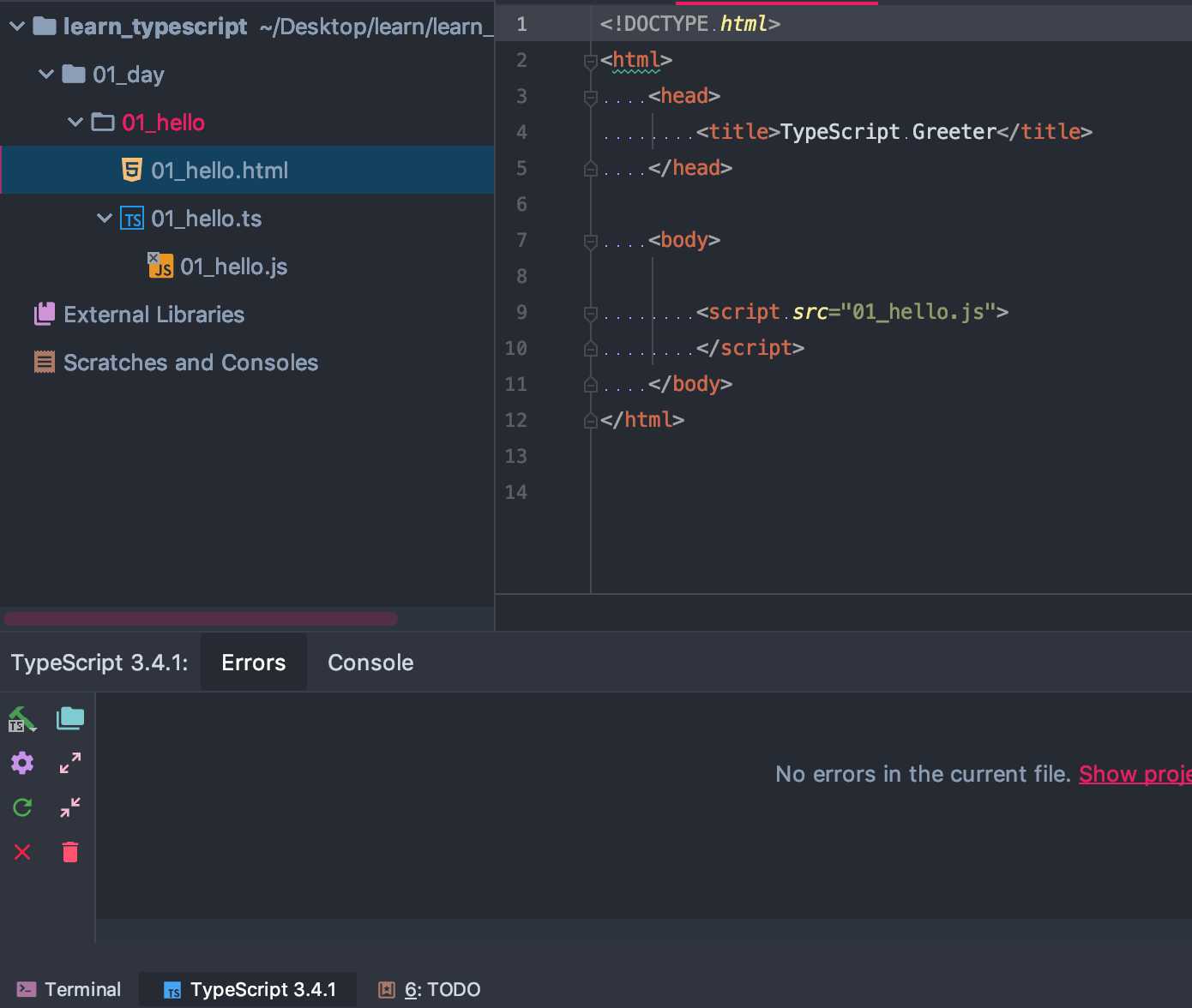Click fold marker at closing html line 12

(x=590, y=420)
